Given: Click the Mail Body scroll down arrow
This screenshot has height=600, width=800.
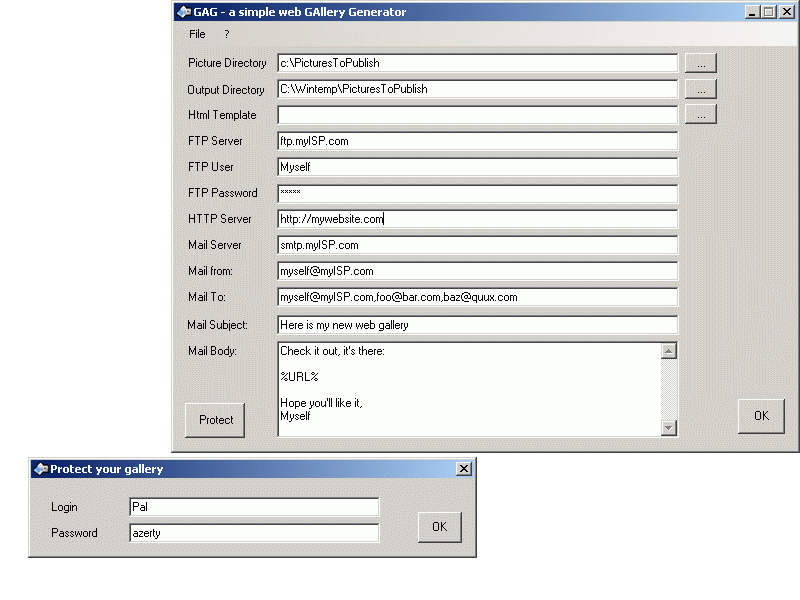Looking at the screenshot, I should point(669,428).
